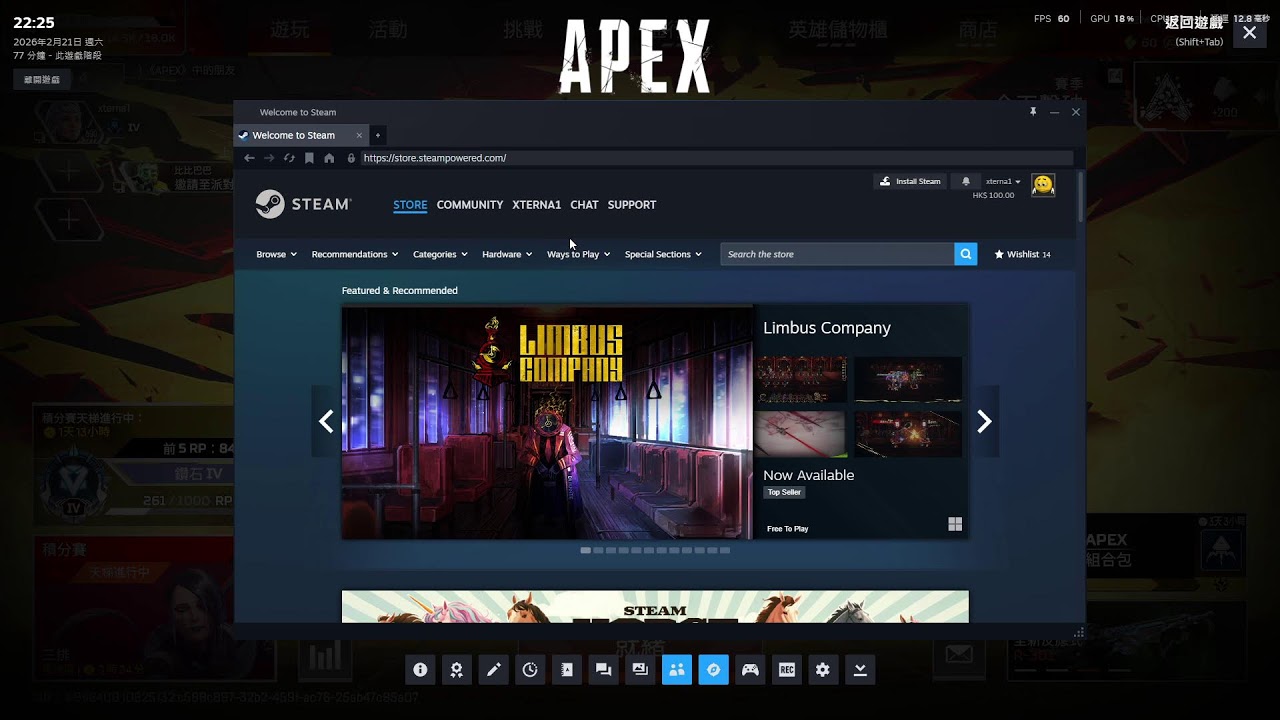Open Discussions chat bubbles icon in overlay toolbar

click(x=603, y=670)
